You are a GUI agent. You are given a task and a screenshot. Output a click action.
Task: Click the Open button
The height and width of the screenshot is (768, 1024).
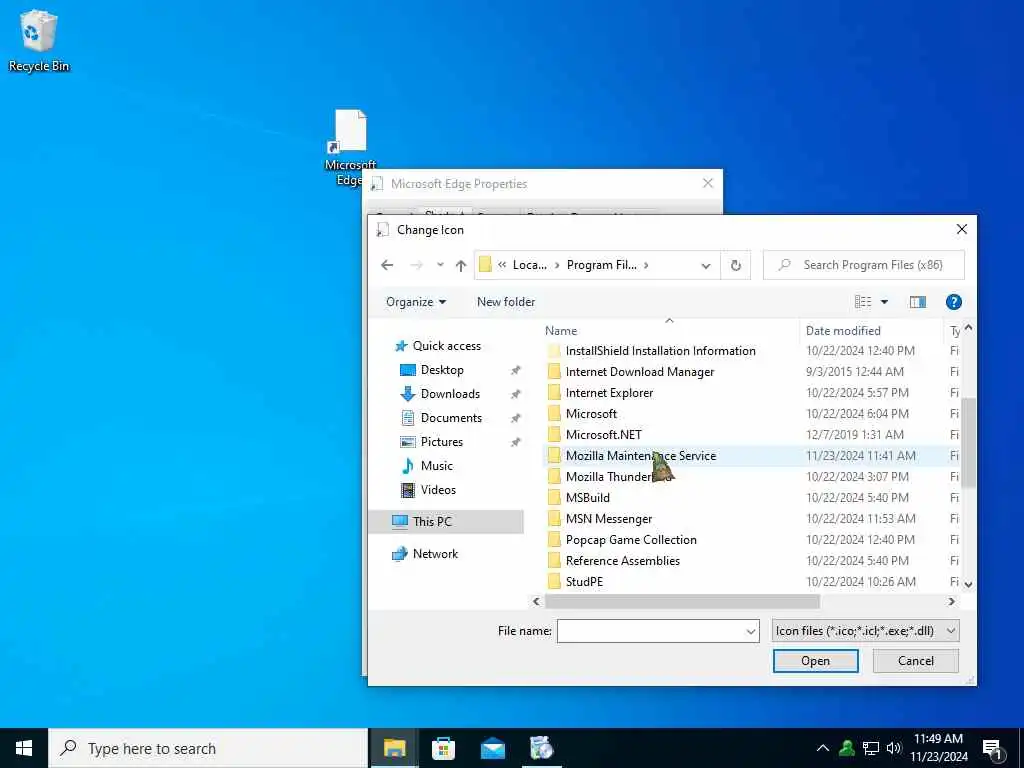coord(815,661)
